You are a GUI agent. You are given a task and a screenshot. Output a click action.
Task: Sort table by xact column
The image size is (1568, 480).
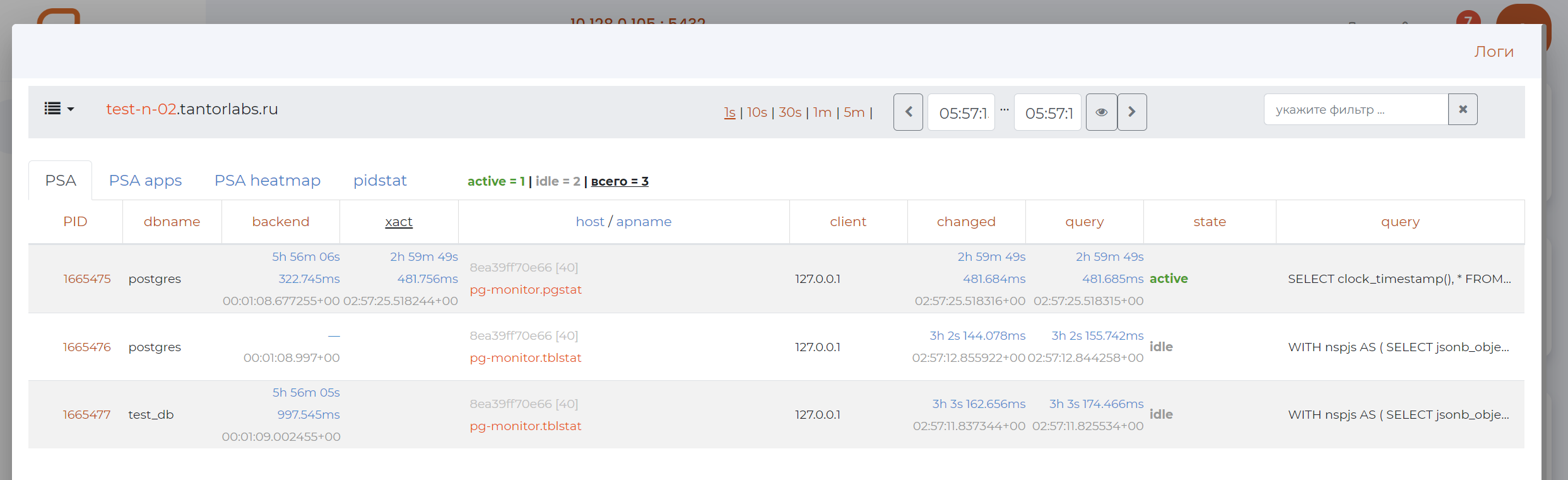pos(399,222)
